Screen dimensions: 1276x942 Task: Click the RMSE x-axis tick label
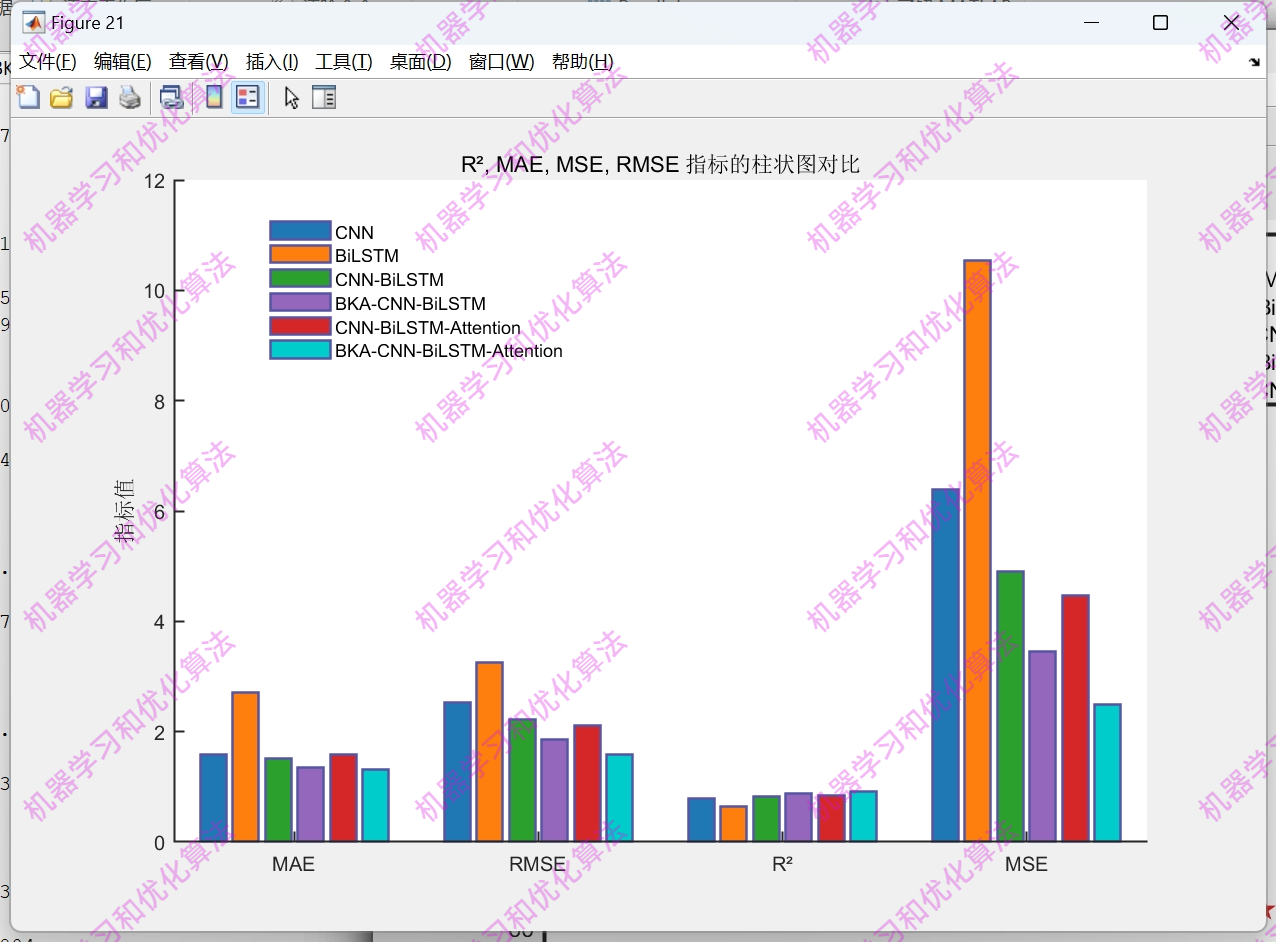point(538,864)
